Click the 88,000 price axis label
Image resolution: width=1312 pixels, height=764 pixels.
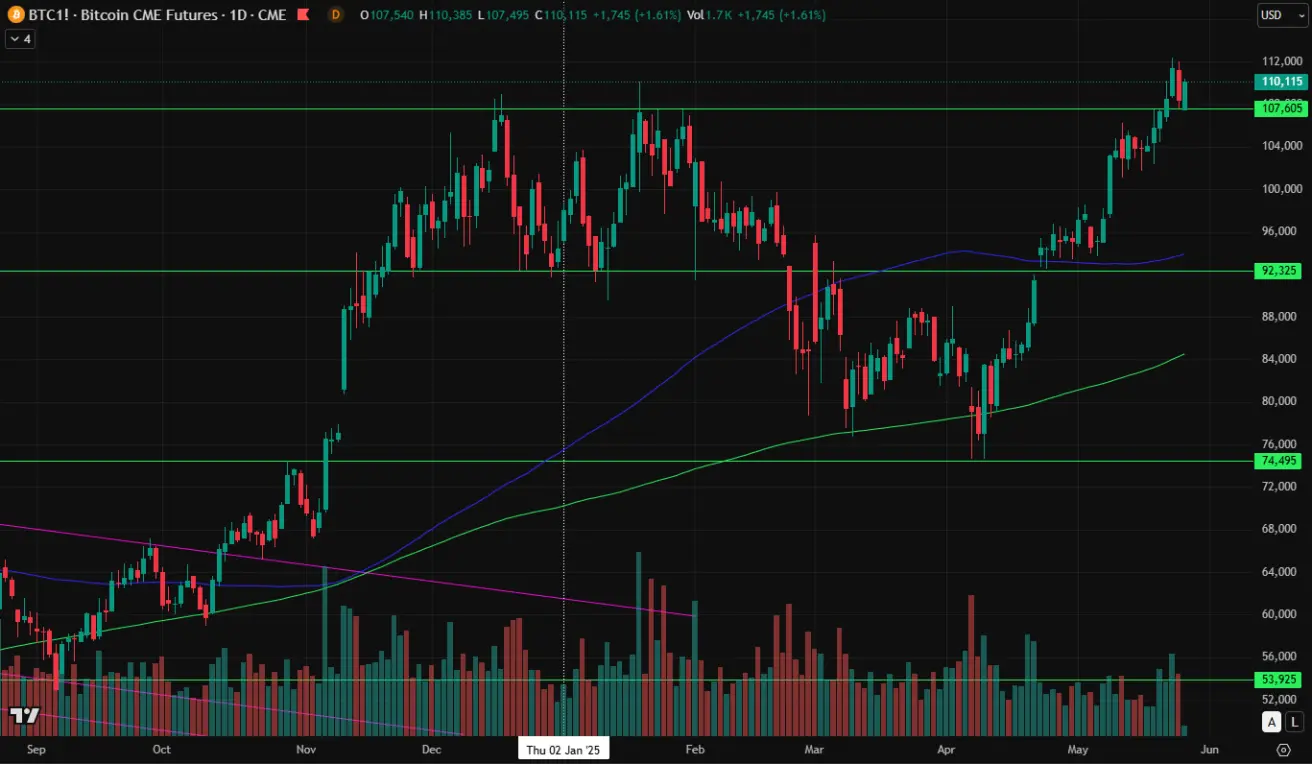(x=1281, y=316)
